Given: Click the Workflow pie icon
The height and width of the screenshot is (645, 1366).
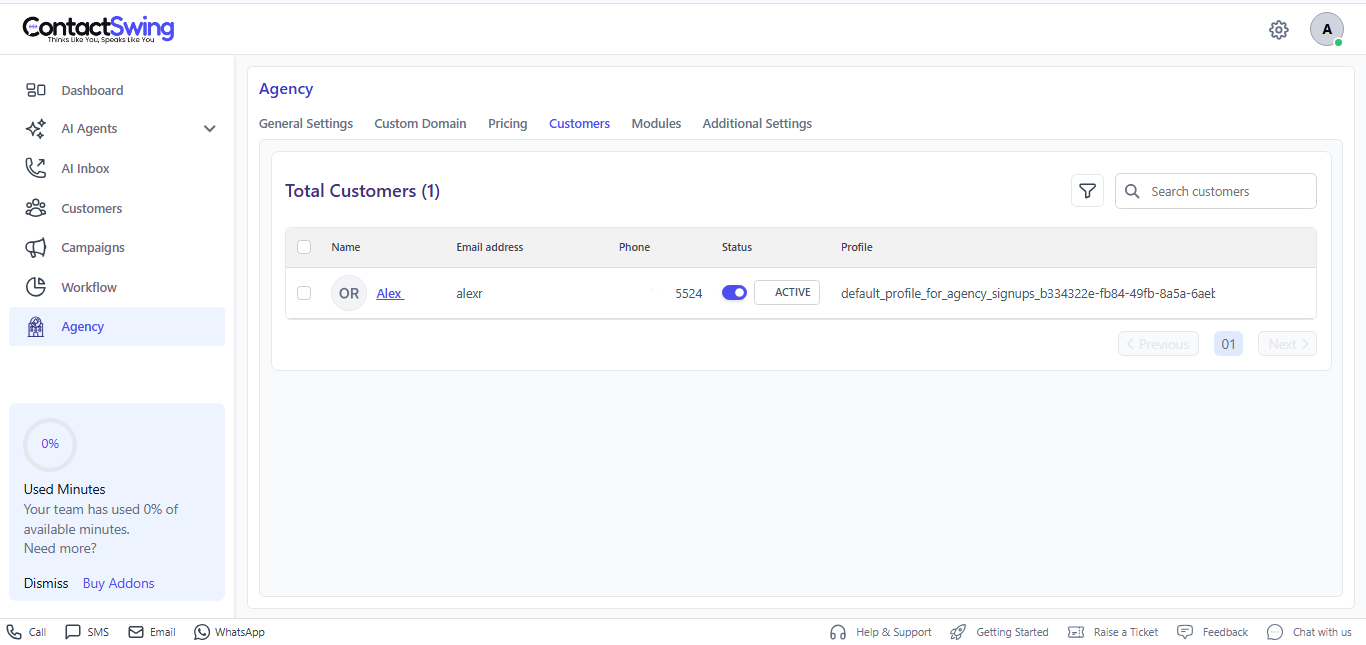Looking at the screenshot, I should 36,287.
